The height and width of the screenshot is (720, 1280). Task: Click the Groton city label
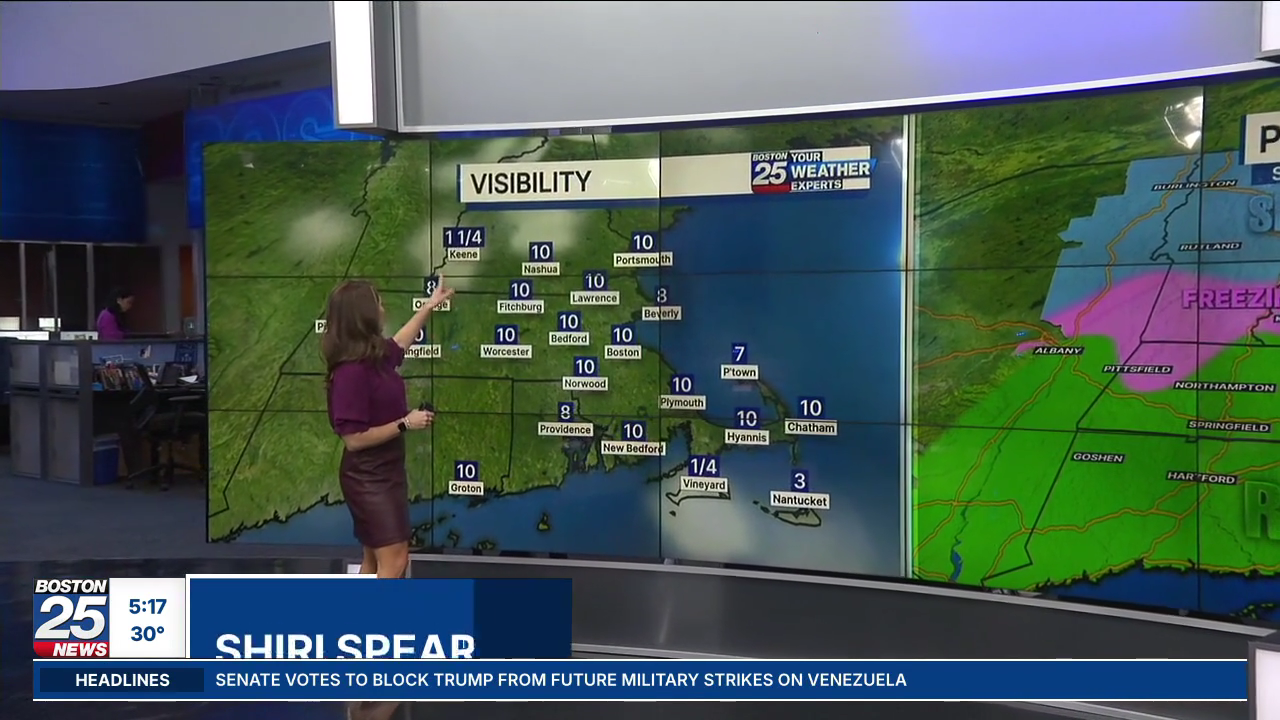coord(466,489)
